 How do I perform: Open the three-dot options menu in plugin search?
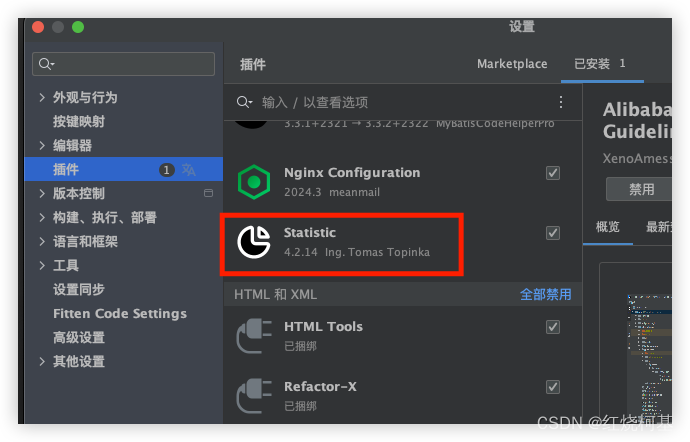point(561,102)
